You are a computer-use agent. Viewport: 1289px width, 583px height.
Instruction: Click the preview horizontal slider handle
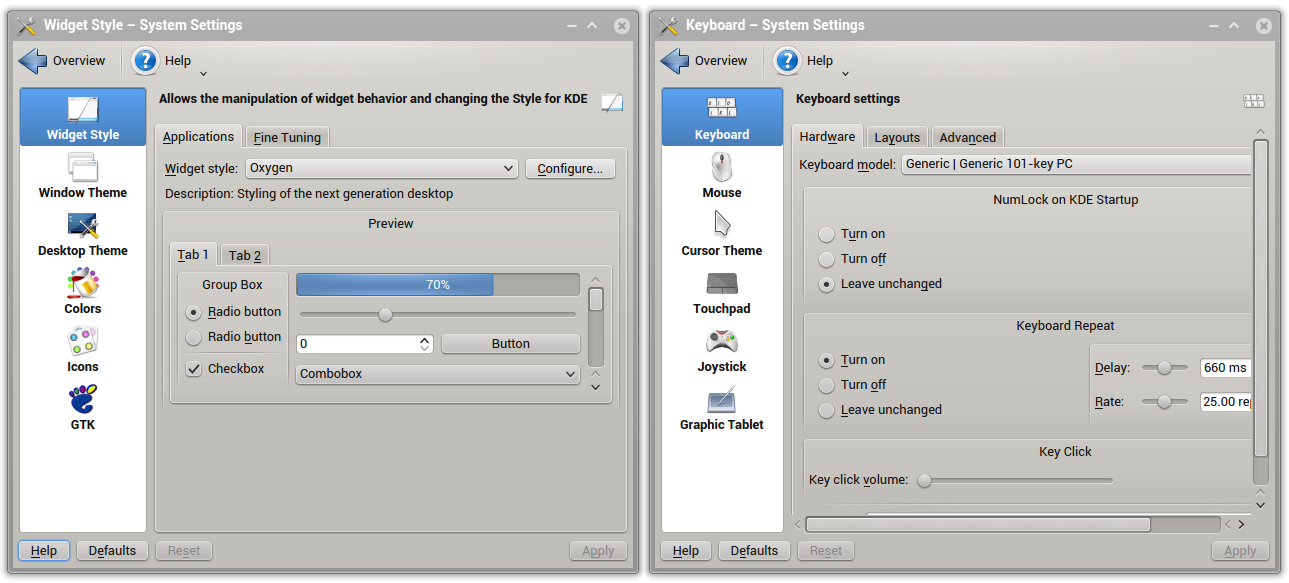(x=385, y=315)
